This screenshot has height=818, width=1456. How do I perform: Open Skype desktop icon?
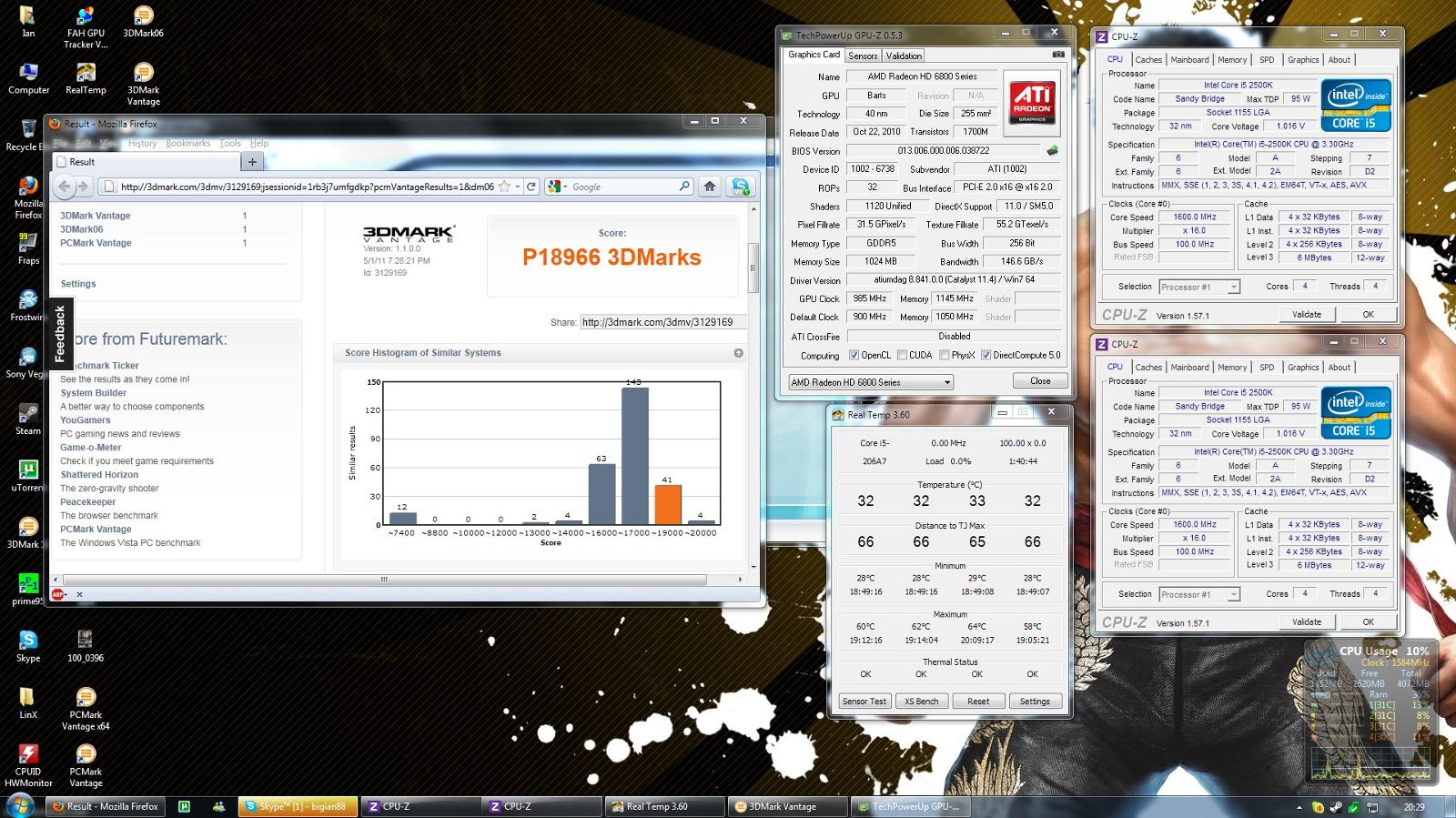pyautogui.click(x=28, y=646)
